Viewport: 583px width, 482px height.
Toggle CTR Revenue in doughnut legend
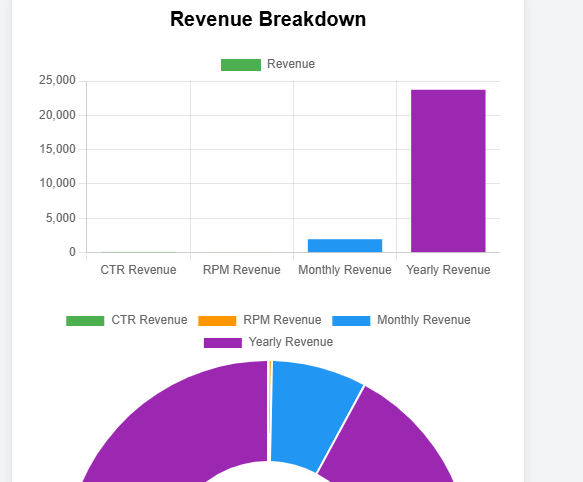[x=127, y=320]
